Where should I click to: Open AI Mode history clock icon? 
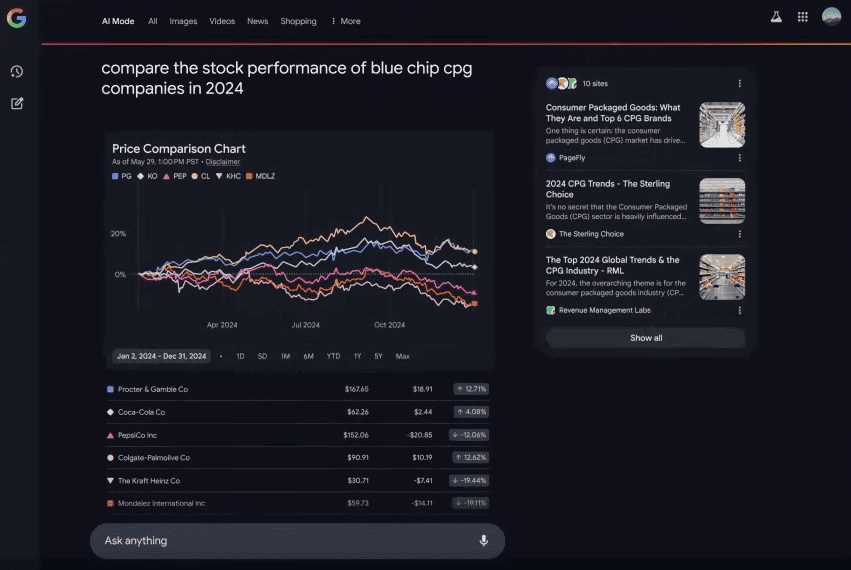(17, 72)
